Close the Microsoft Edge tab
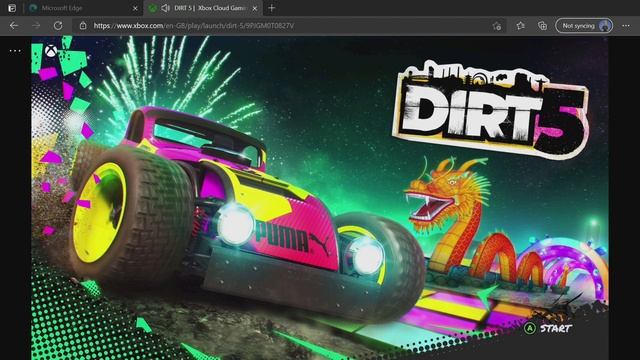Image resolution: width=640 pixels, height=360 pixels. coord(135,8)
